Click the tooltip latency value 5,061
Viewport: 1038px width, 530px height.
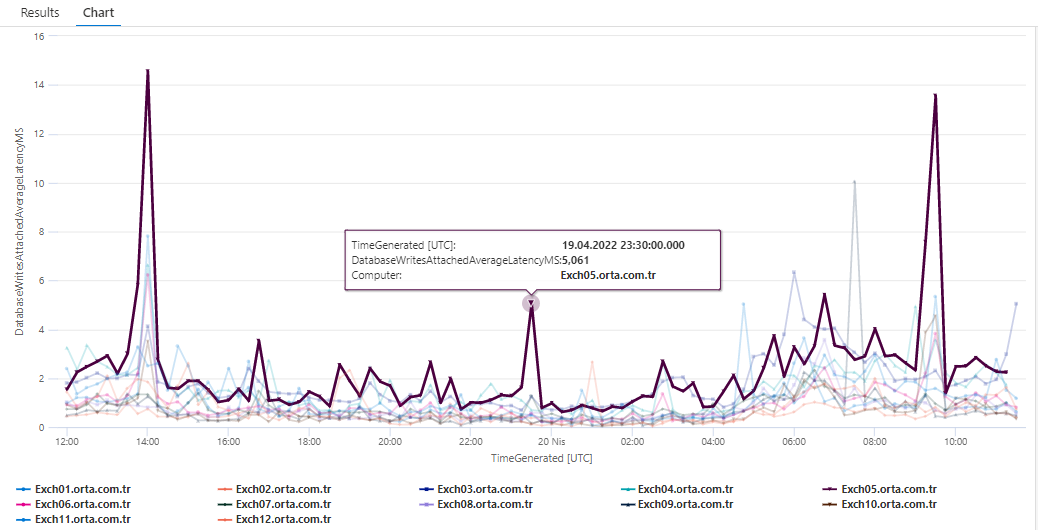575,260
